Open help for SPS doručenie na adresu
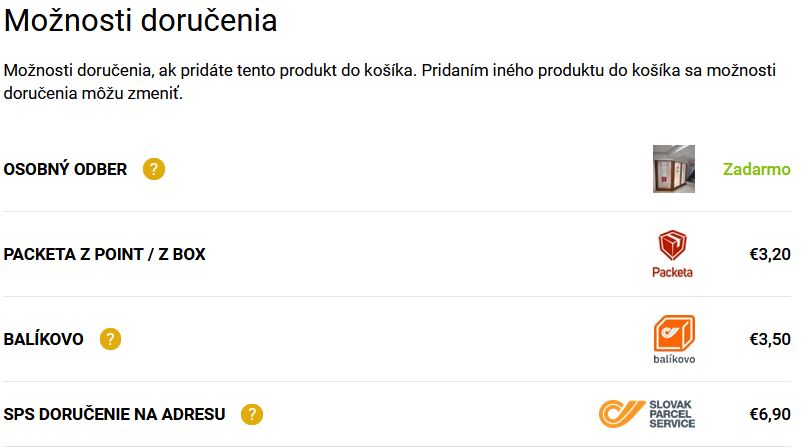The height and width of the screenshot is (448, 810). 252,414
